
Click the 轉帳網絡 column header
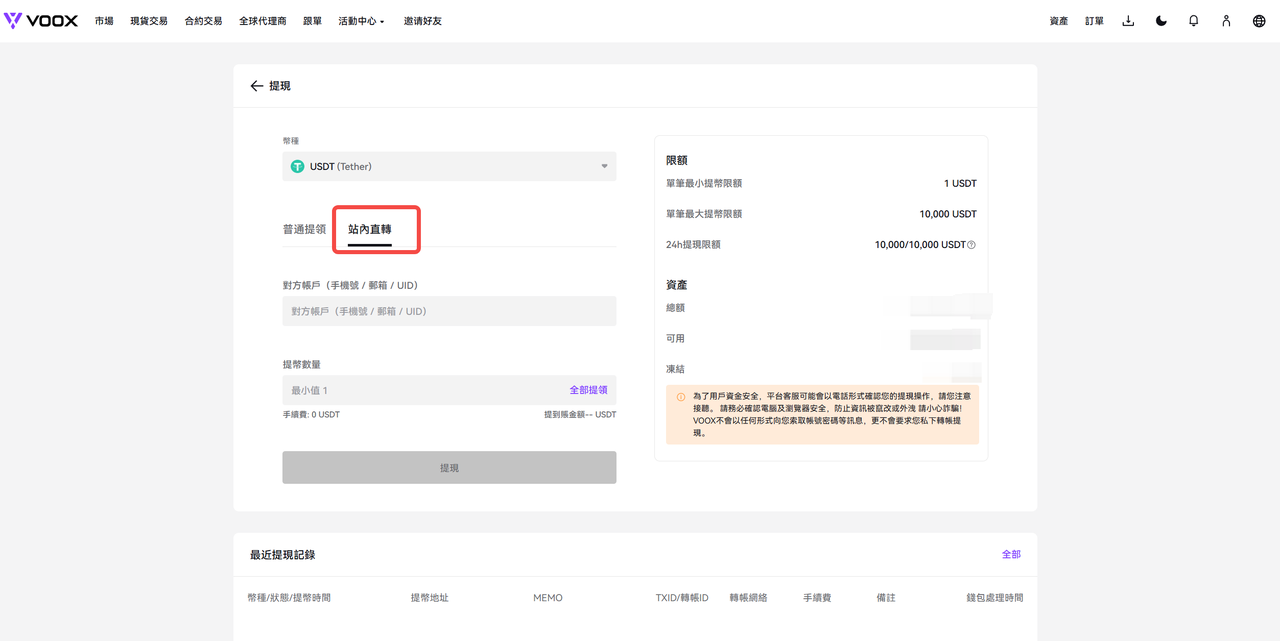click(x=748, y=598)
